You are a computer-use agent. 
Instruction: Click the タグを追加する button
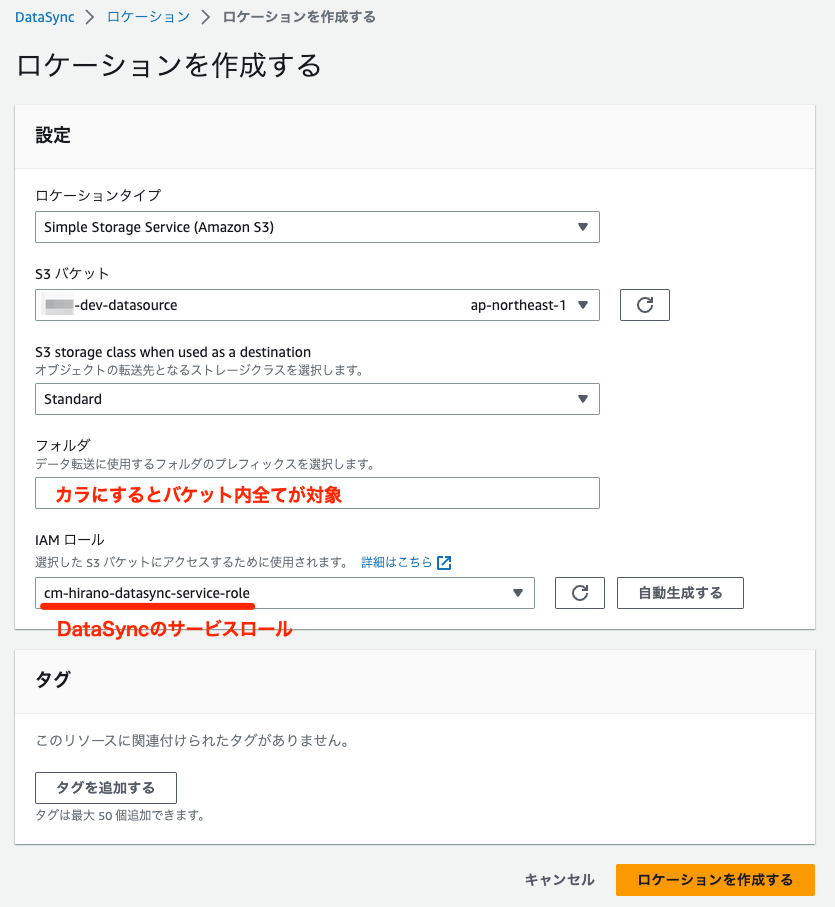click(105, 788)
